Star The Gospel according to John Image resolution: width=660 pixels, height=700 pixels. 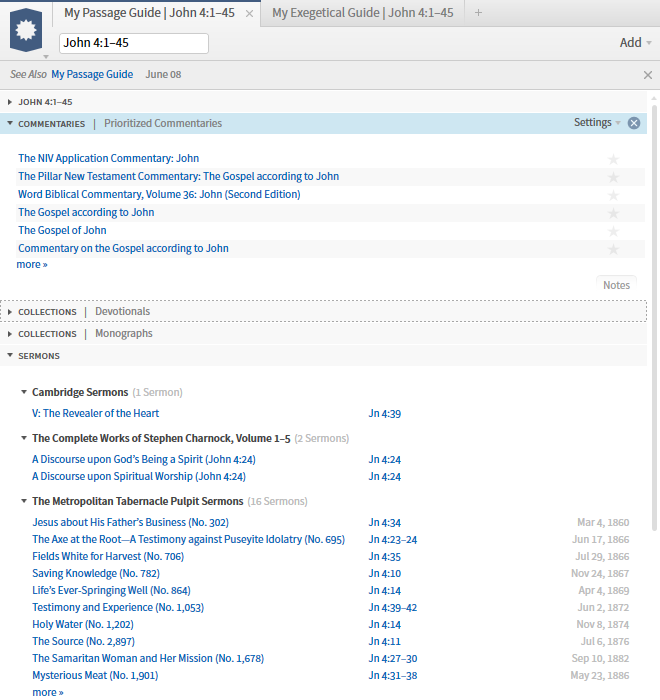(x=614, y=213)
